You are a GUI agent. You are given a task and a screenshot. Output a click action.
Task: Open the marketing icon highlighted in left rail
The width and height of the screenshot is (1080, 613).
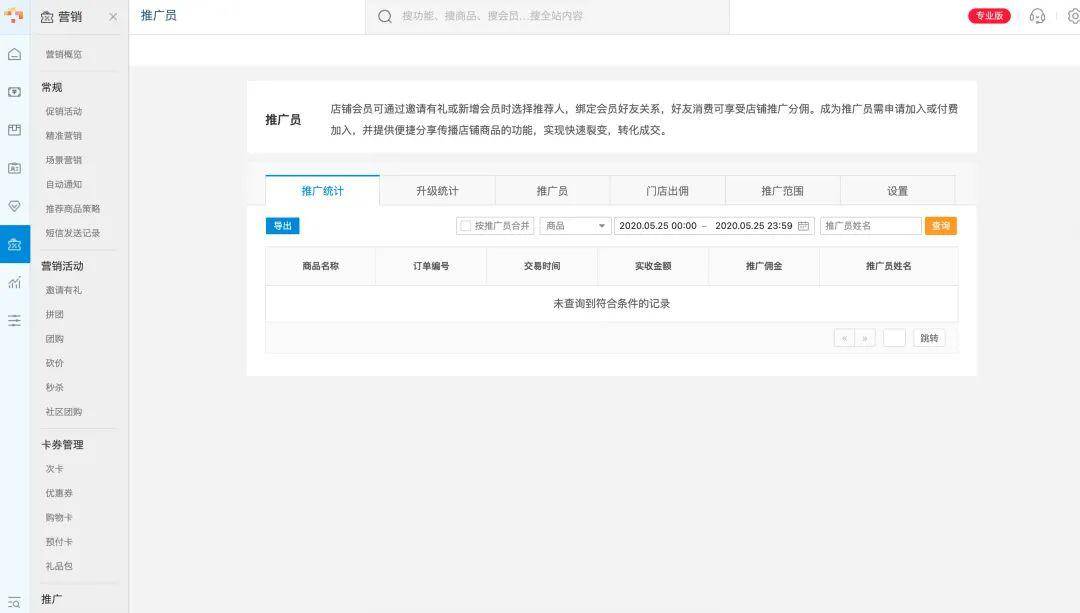point(14,244)
